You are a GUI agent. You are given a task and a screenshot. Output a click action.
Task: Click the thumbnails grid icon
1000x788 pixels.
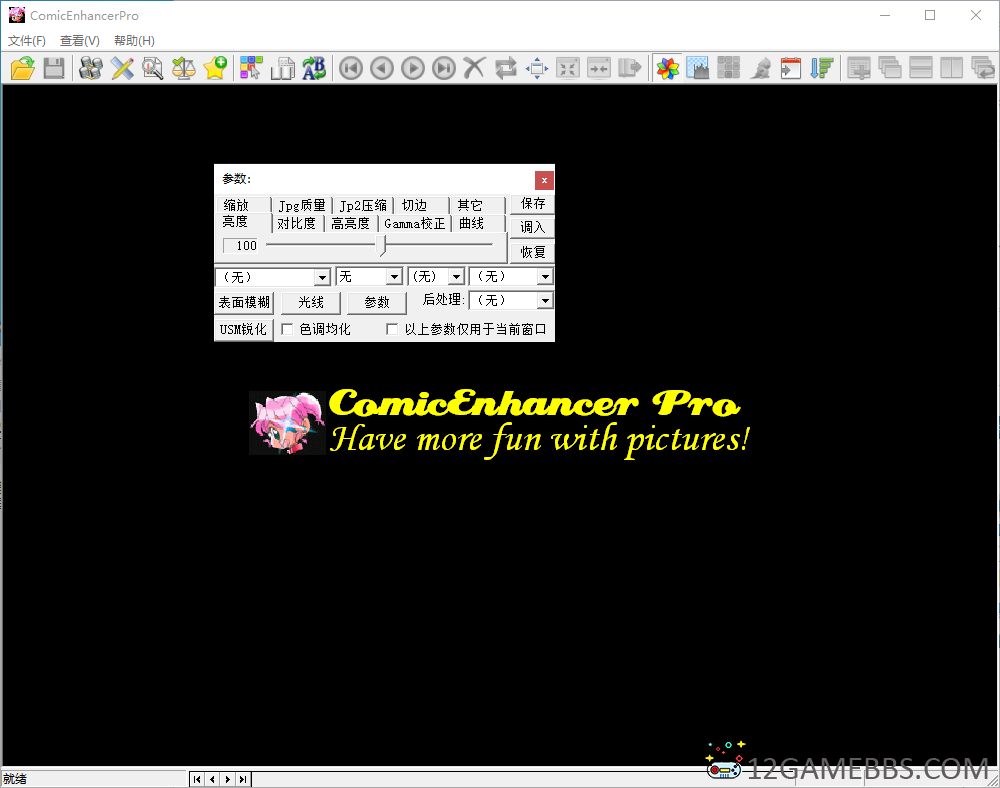[728, 68]
